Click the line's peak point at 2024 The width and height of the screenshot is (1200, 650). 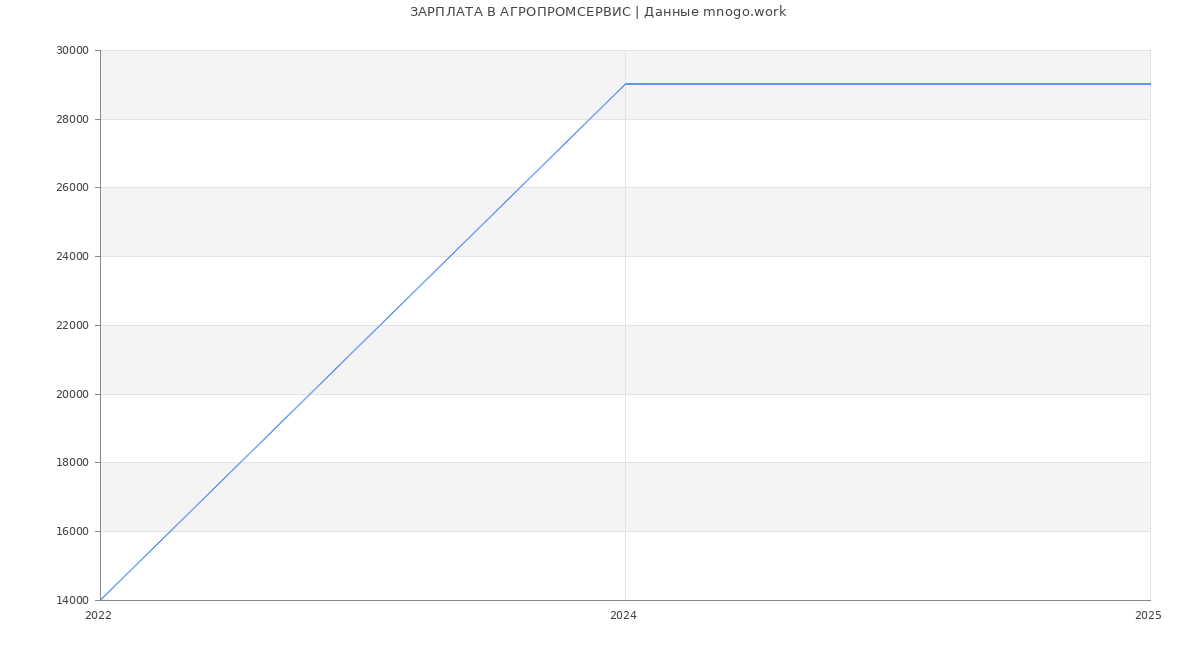(x=625, y=84)
